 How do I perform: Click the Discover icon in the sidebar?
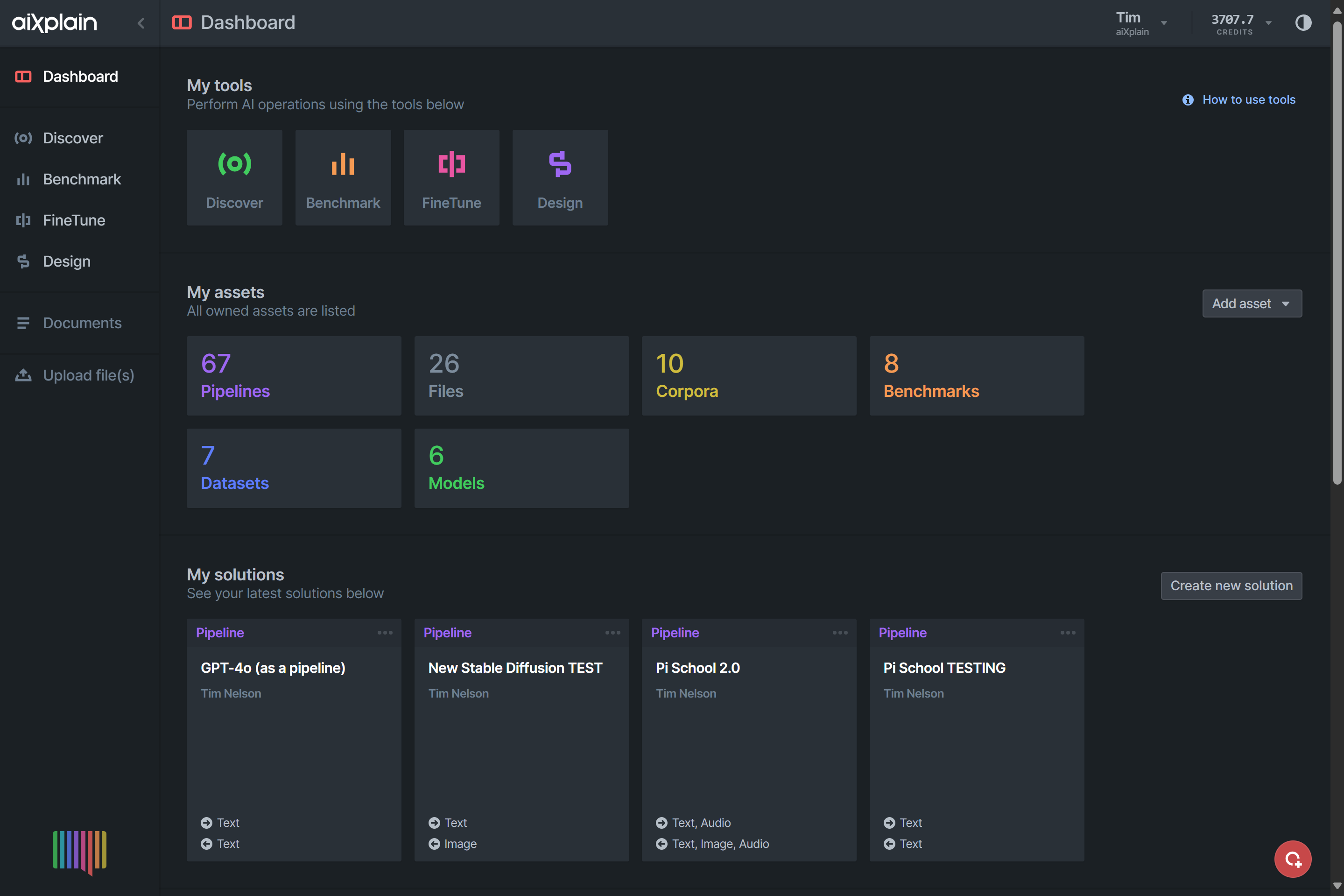pyautogui.click(x=23, y=138)
